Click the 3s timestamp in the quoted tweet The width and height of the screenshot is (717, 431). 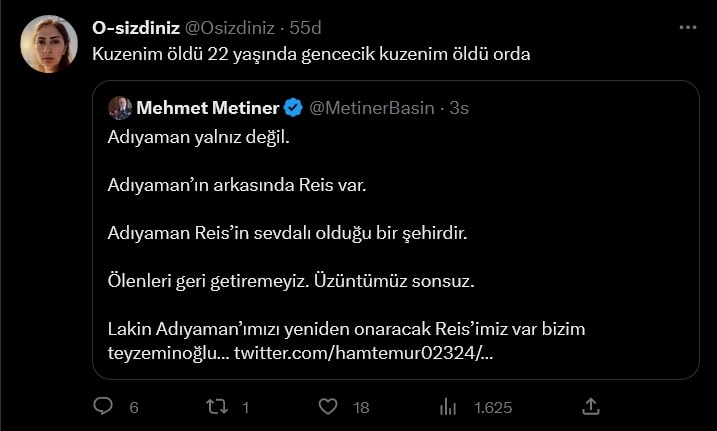pyautogui.click(x=459, y=108)
